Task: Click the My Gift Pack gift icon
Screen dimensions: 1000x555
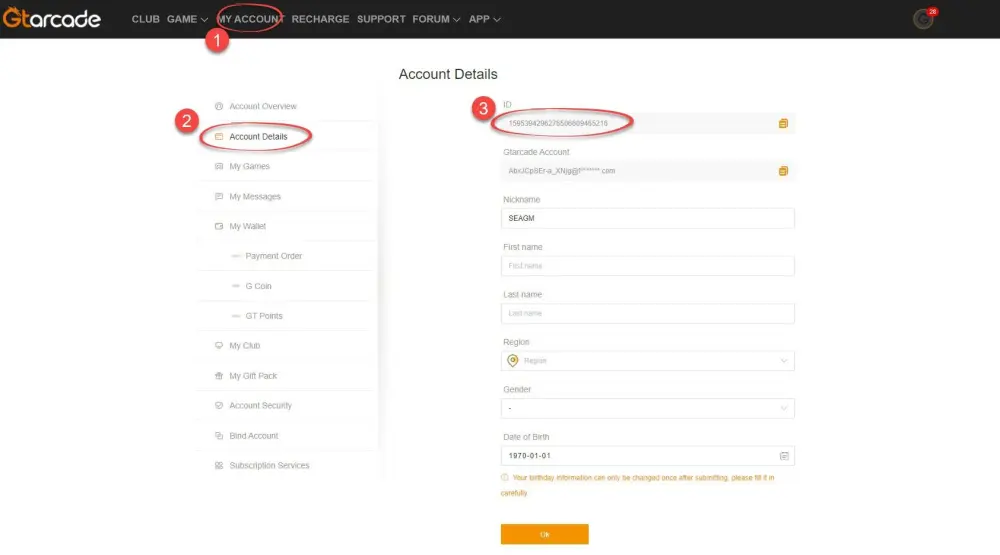Action: point(219,376)
